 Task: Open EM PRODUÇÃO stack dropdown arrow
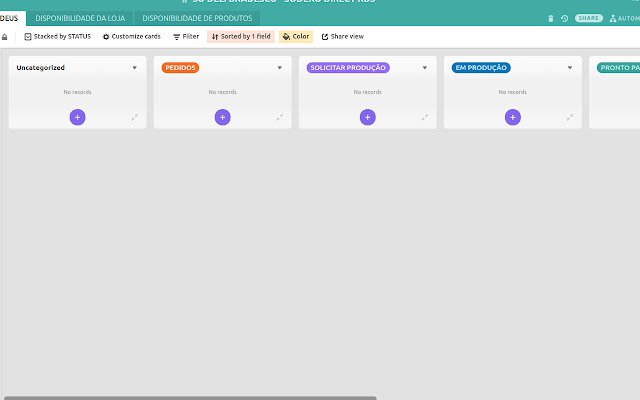[570, 68]
